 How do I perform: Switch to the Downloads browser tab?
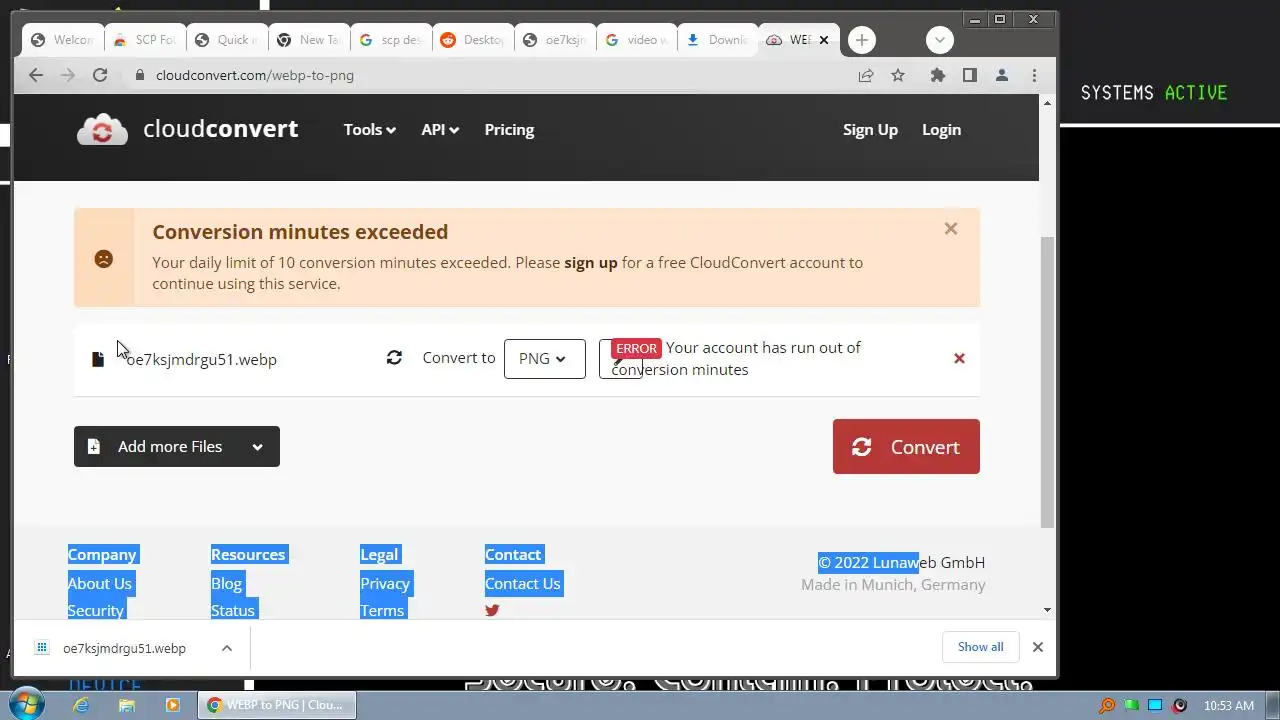[x=719, y=40]
